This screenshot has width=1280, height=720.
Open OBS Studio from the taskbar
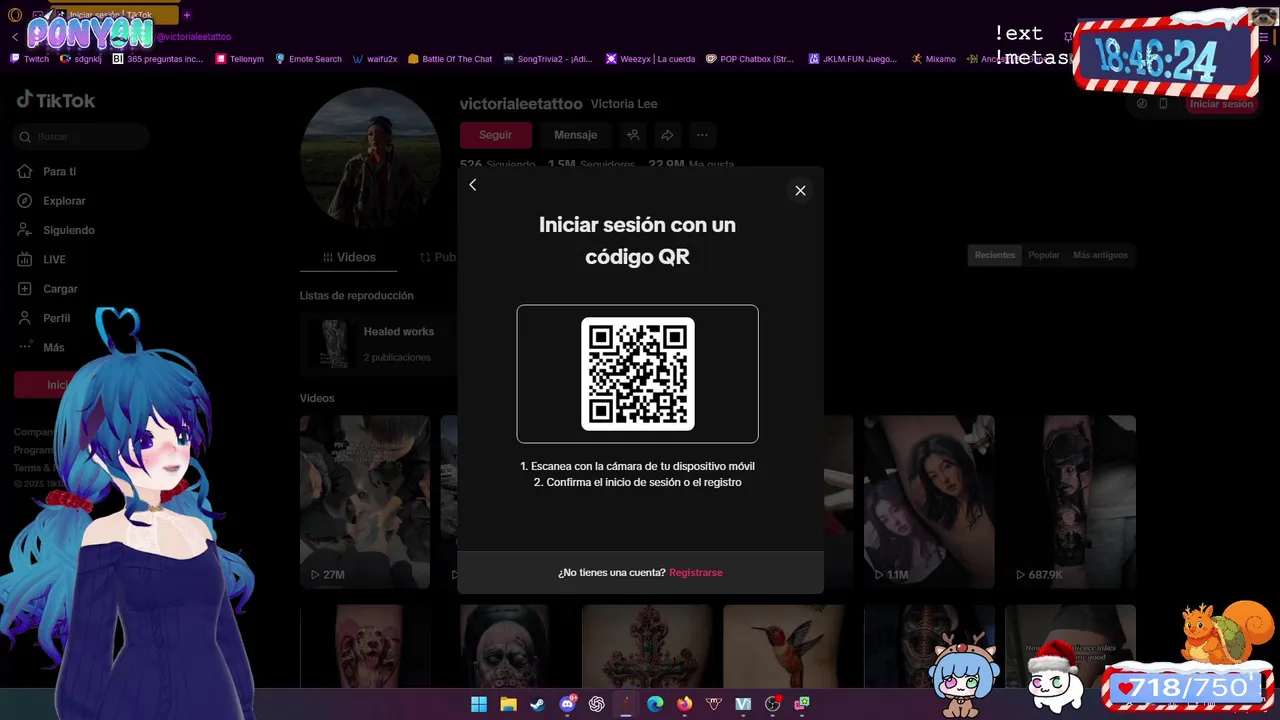point(772,704)
